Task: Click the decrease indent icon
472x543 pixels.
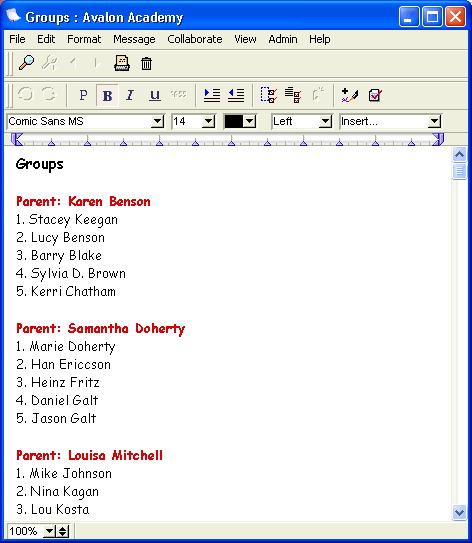Action: coord(236,95)
